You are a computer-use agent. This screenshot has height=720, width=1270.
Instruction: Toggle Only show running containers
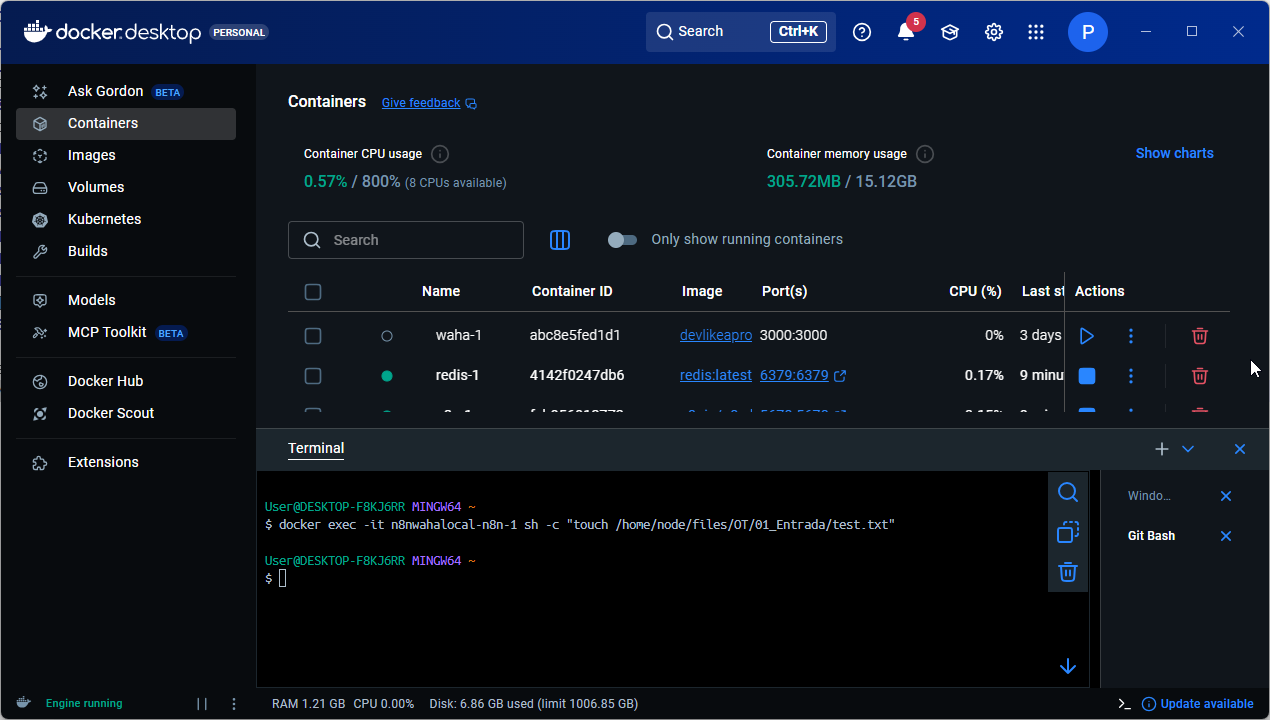pos(622,240)
